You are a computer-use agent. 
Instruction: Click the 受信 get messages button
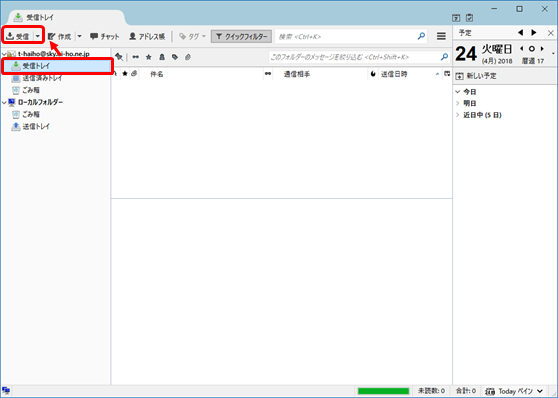pos(18,36)
